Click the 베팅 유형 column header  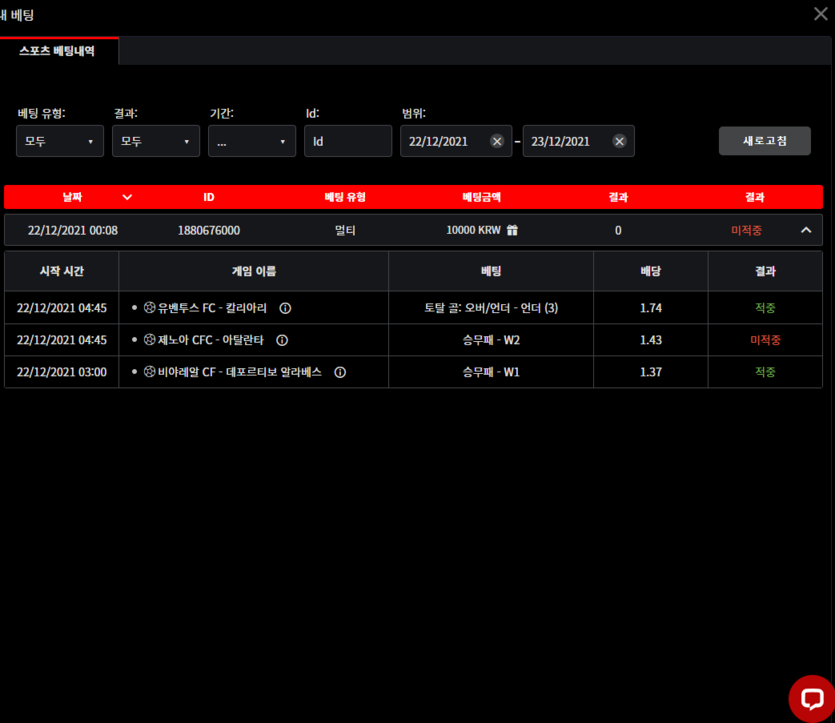click(345, 197)
